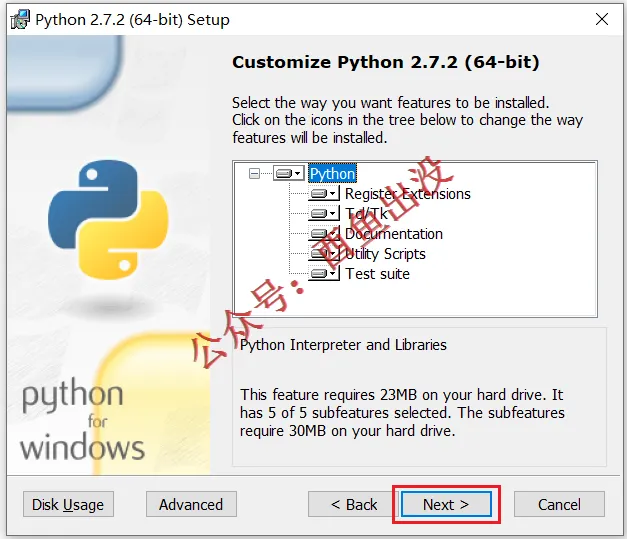Open install options dropdown for Test suite
This screenshot has width=627, height=539.
click(x=324, y=273)
